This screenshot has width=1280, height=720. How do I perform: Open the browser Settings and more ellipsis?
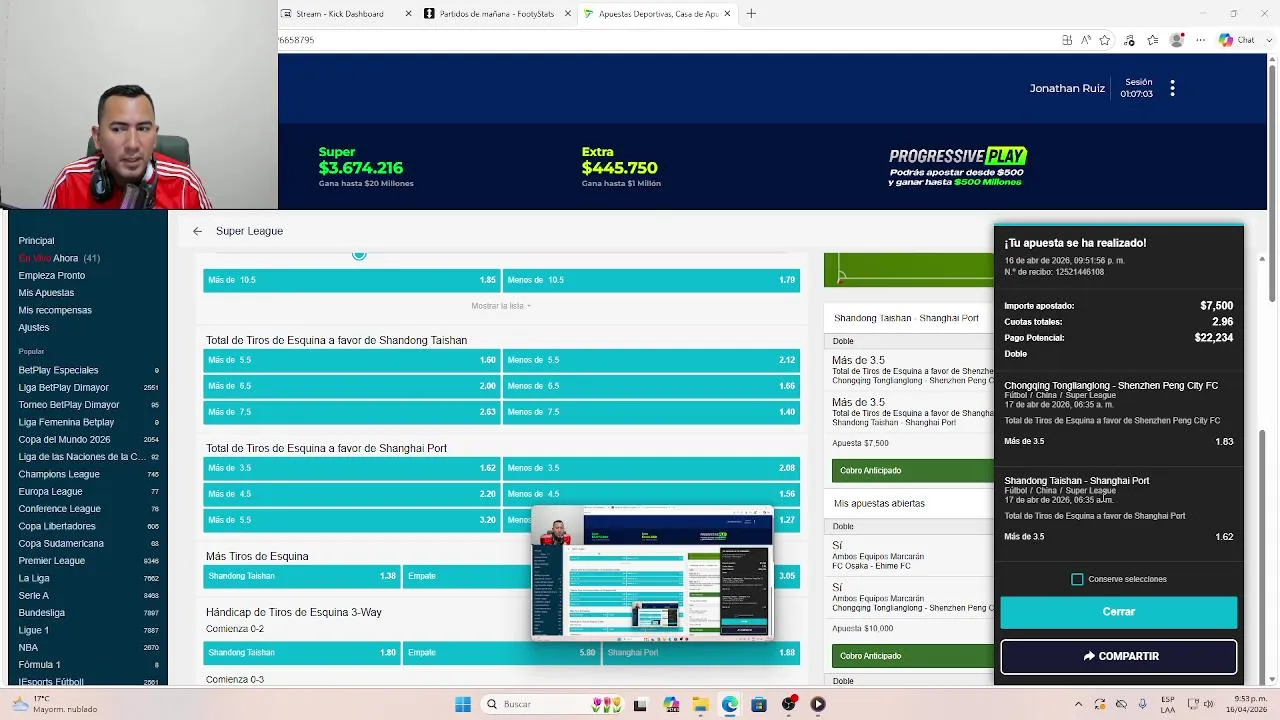(1199, 40)
